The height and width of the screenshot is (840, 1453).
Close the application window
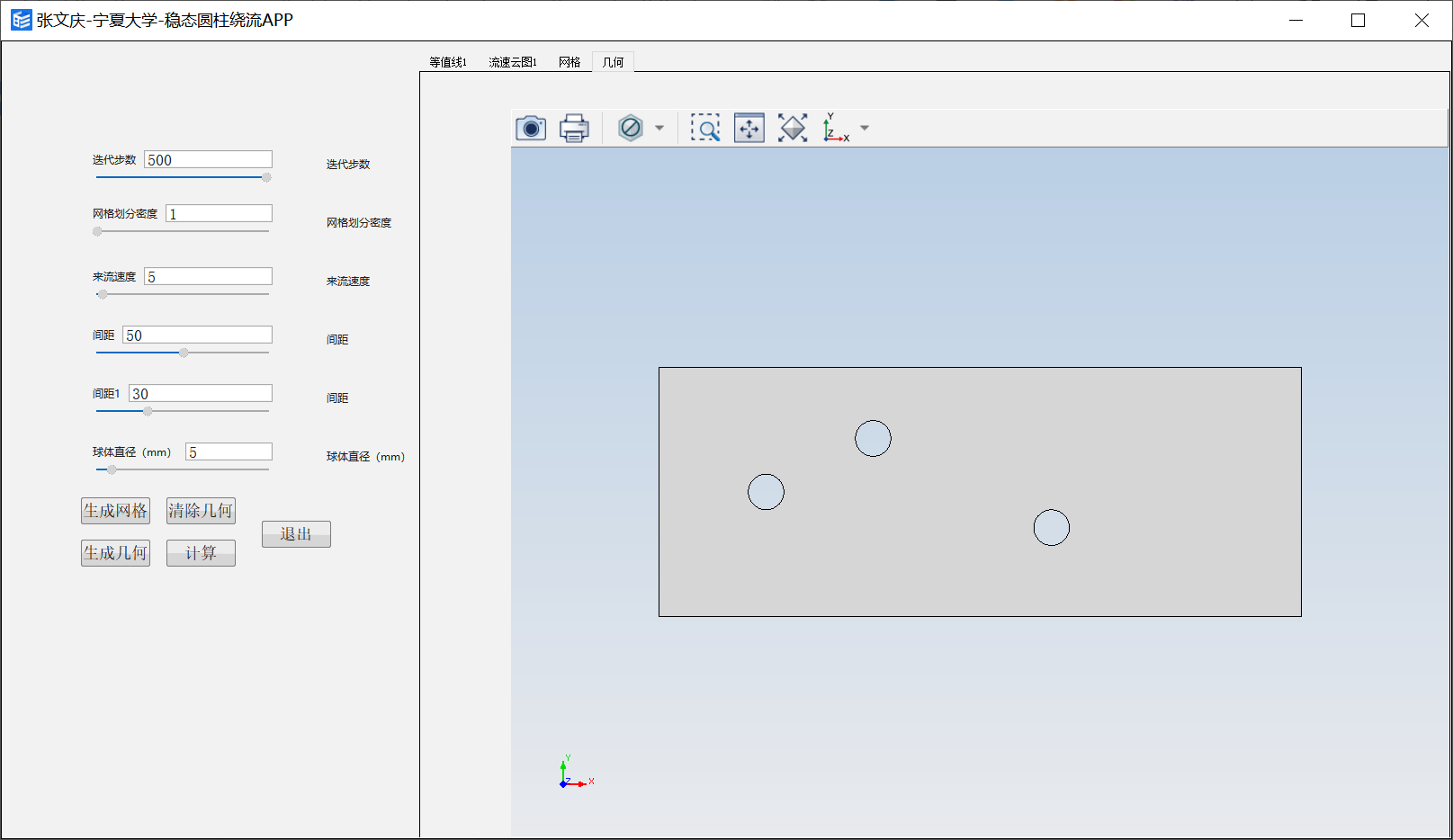click(x=1422, y=20)
